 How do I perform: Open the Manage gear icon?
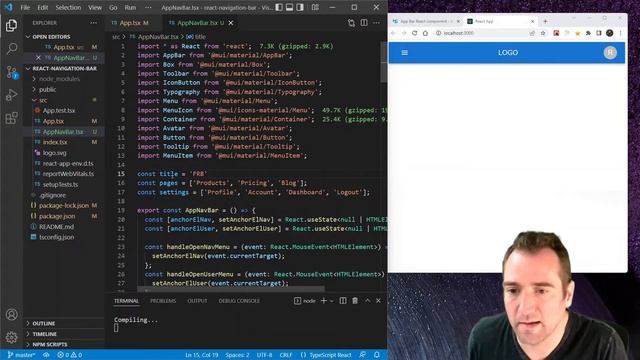click(x=11, y=337)
